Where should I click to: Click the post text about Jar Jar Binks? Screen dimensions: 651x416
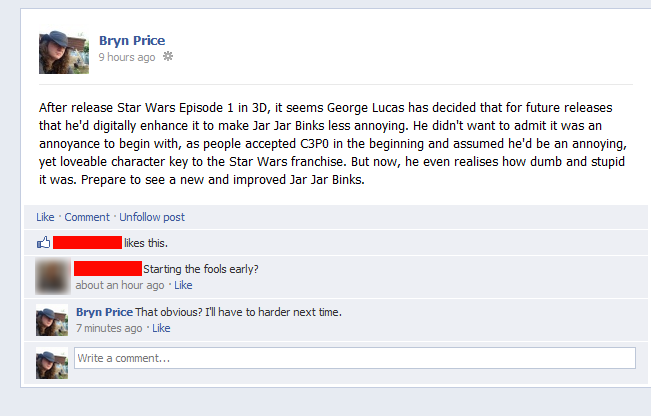tap(333, 144)
